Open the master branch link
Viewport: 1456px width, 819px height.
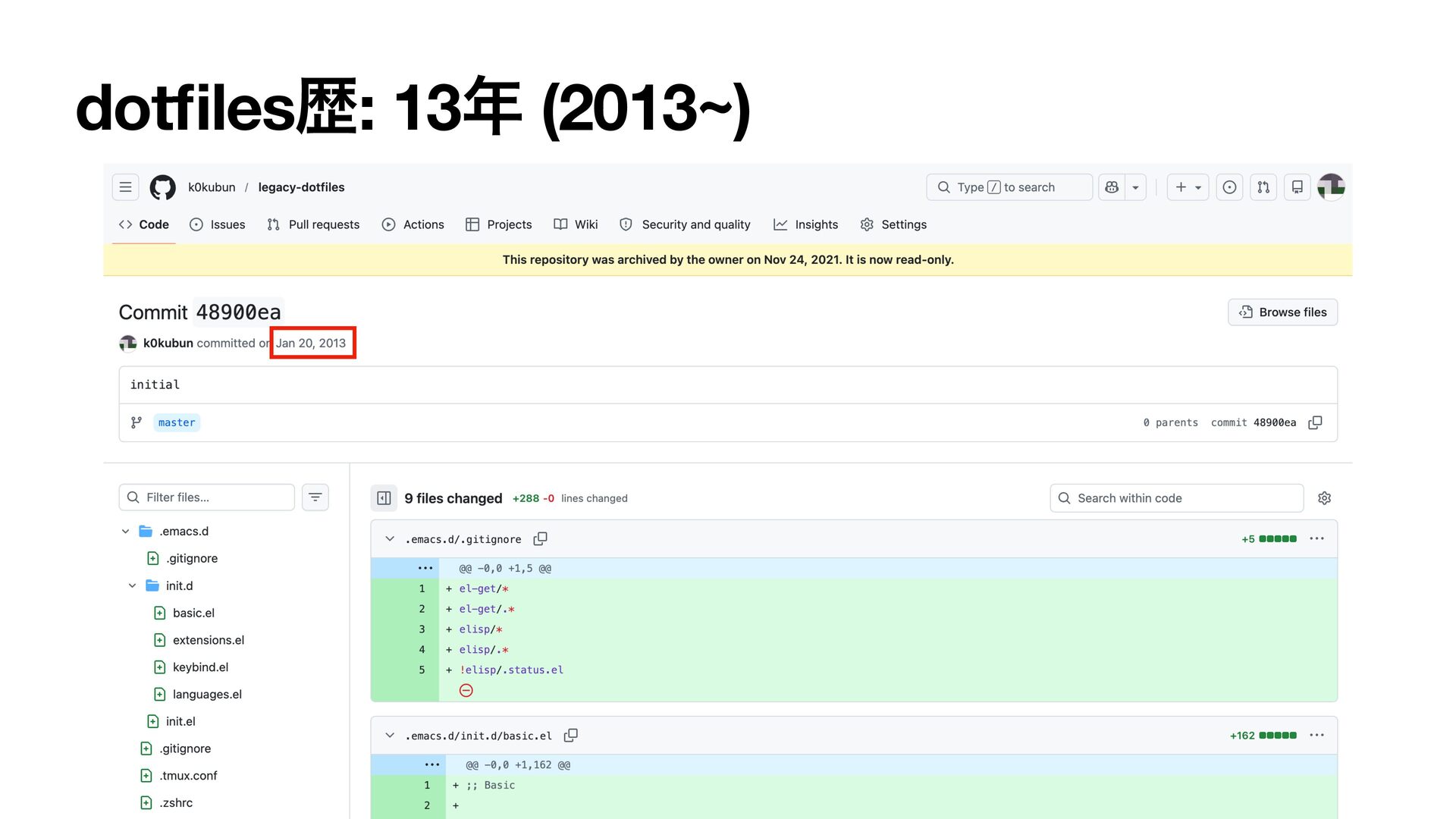coord(177,422)
